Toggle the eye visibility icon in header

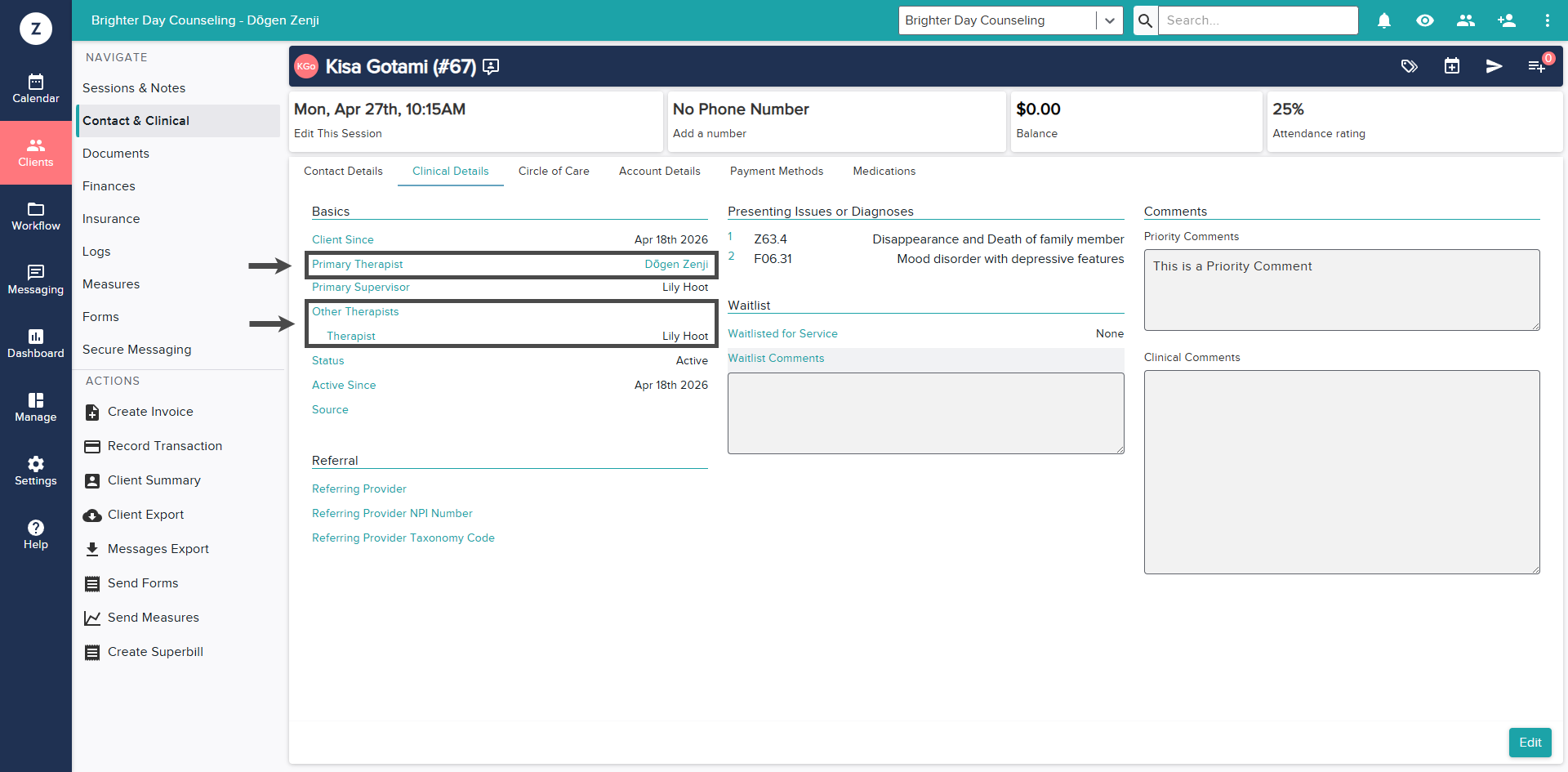click(1425, 20)
